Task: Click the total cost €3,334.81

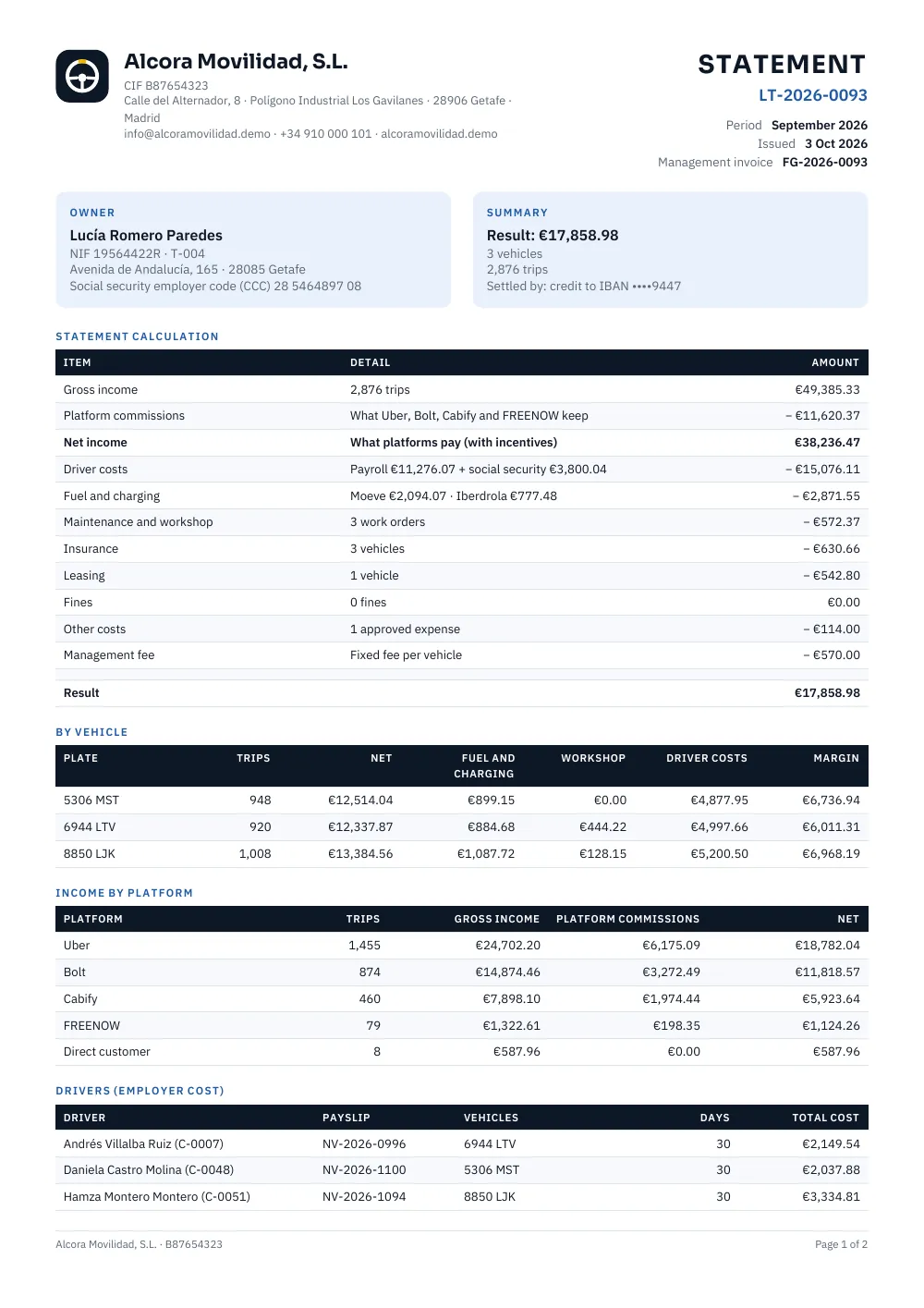Action: tap(832, 1197)
